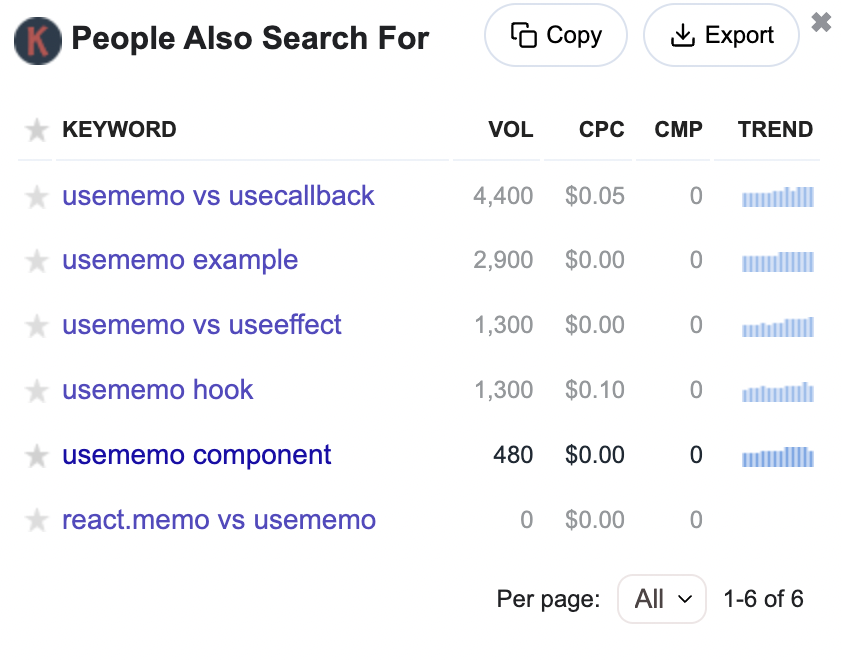Screen dimensions: 842x660
Task: Star the 'usememo example' keyword
Action: pyautogui.click(x=37, y=262)
